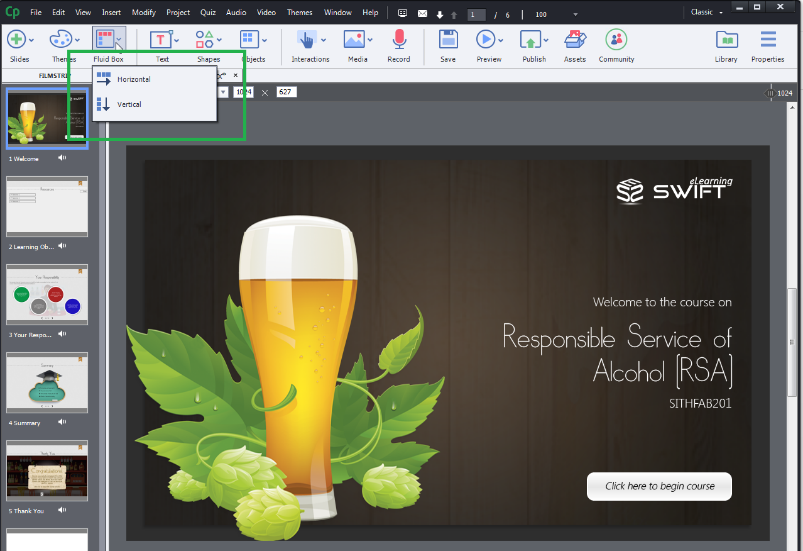
Task: Start recording with the Record microphone icon
Action: coord(399,39)
